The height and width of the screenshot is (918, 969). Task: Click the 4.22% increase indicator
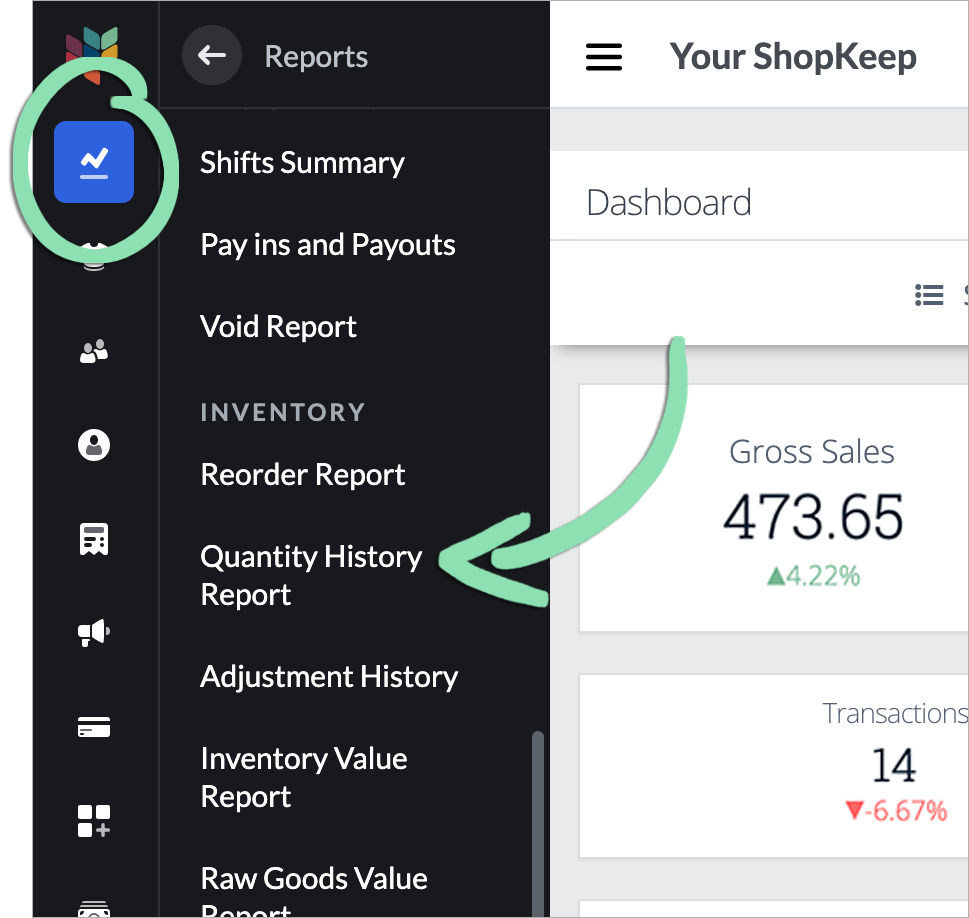813,576
